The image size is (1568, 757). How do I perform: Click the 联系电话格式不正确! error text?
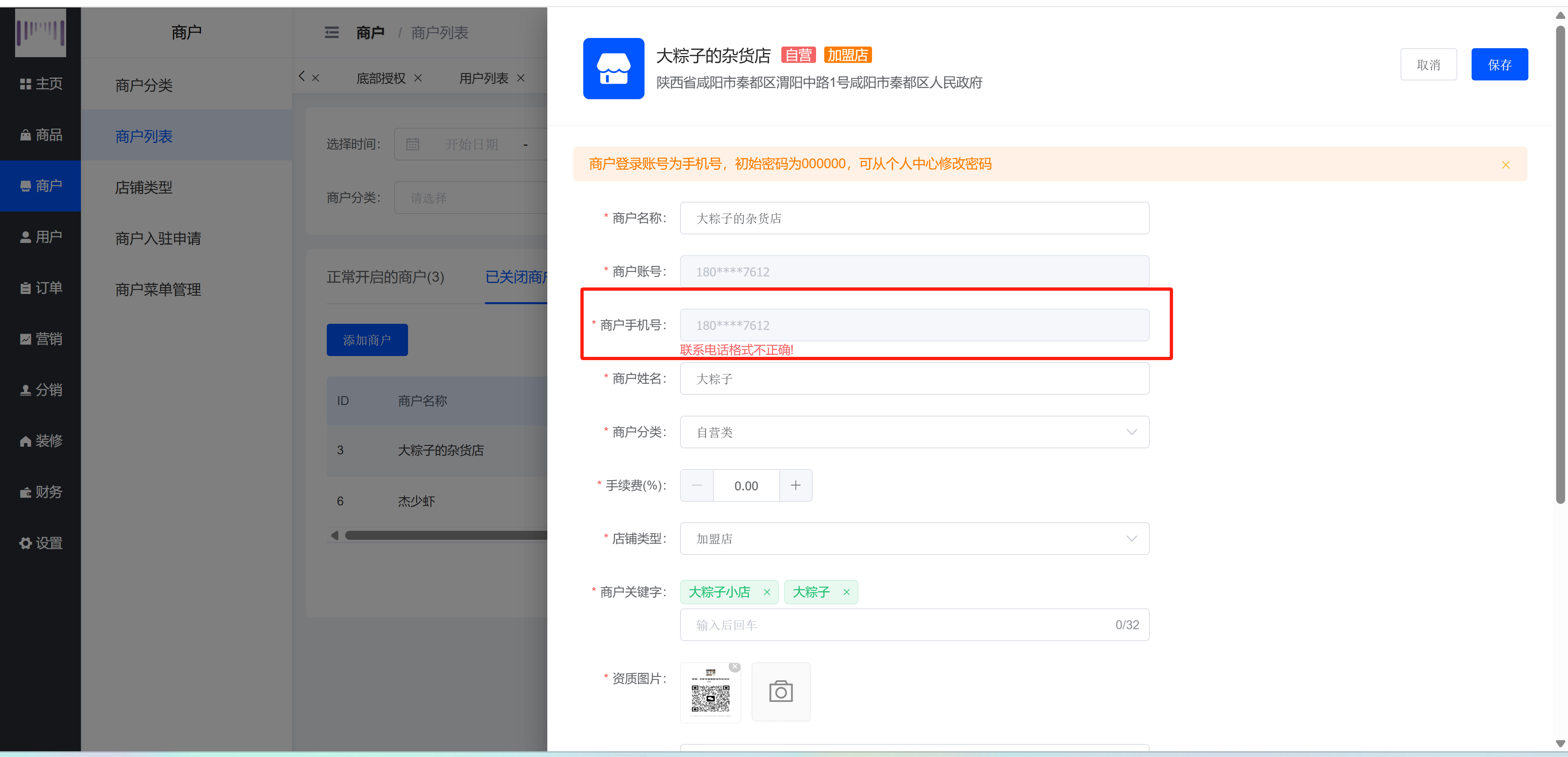click(736, 350)
